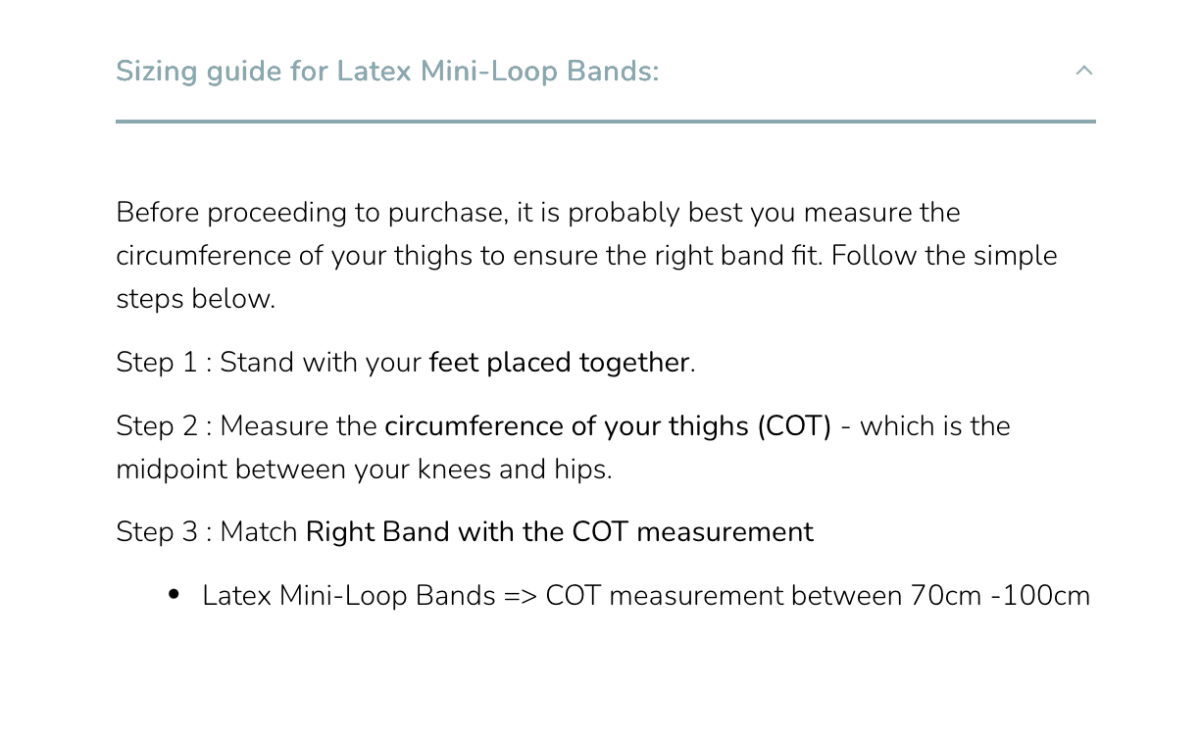Click 'ensure the right band fit' in the paragraph
1200x743 pixels.
point(667,256)
